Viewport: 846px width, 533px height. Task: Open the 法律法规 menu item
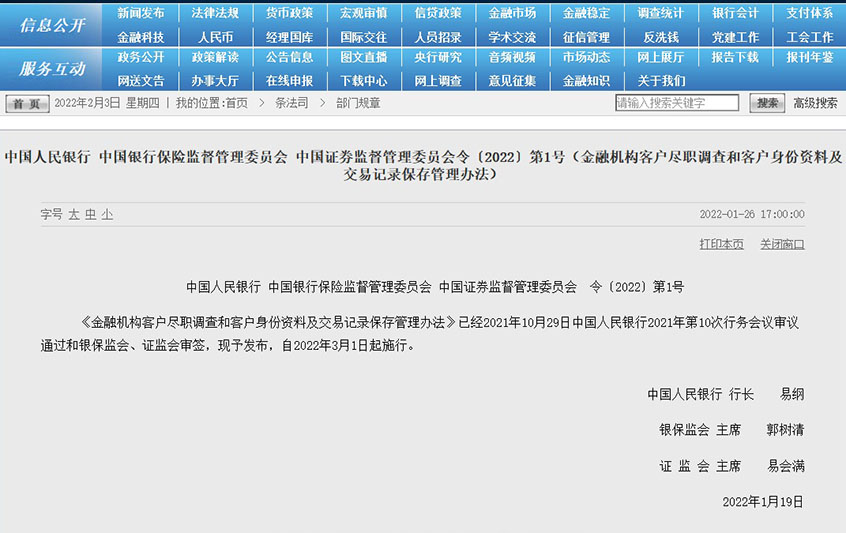(x=215, y=13)
